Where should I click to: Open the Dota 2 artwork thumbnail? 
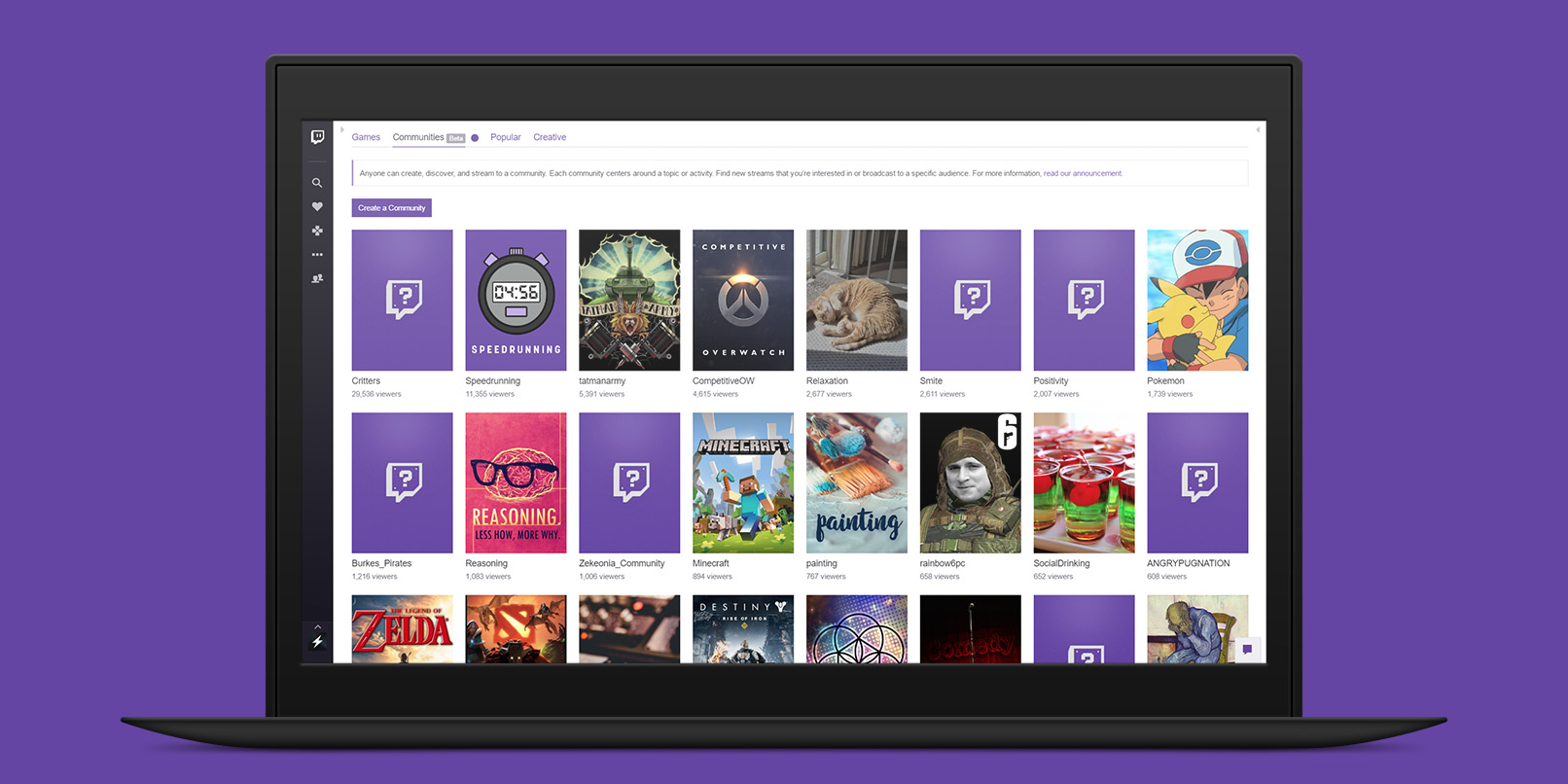[516, 629]
